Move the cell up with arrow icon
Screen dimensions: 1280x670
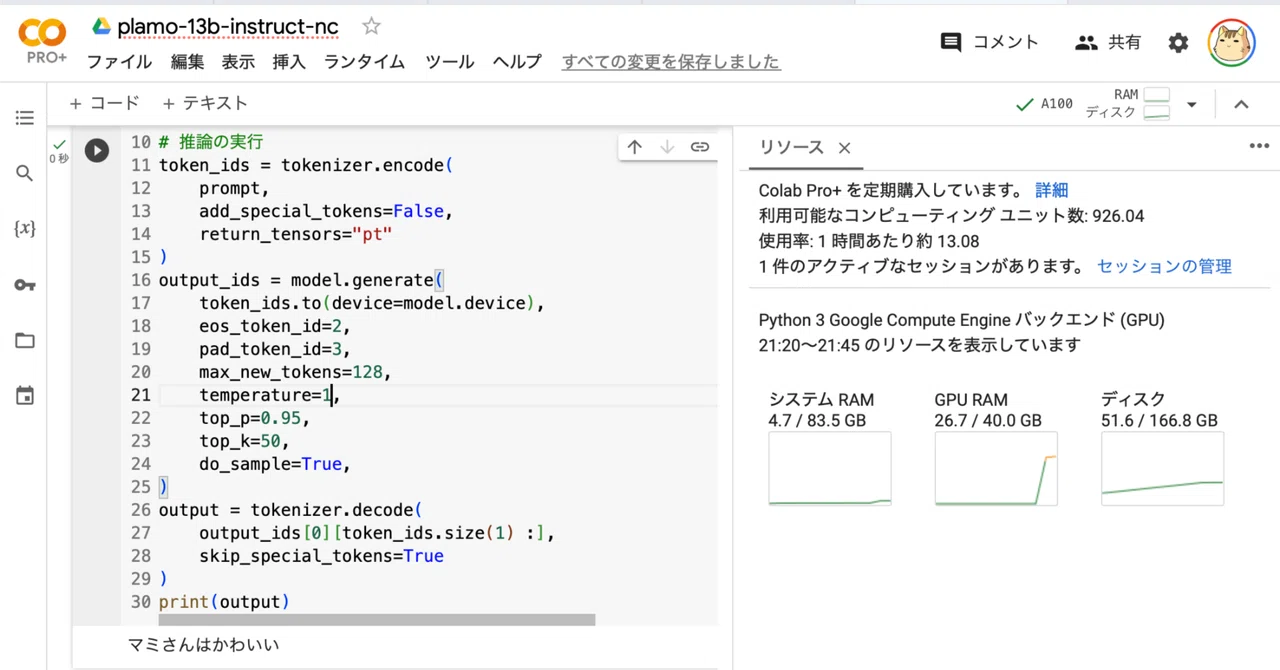click(x=634, y=147)
